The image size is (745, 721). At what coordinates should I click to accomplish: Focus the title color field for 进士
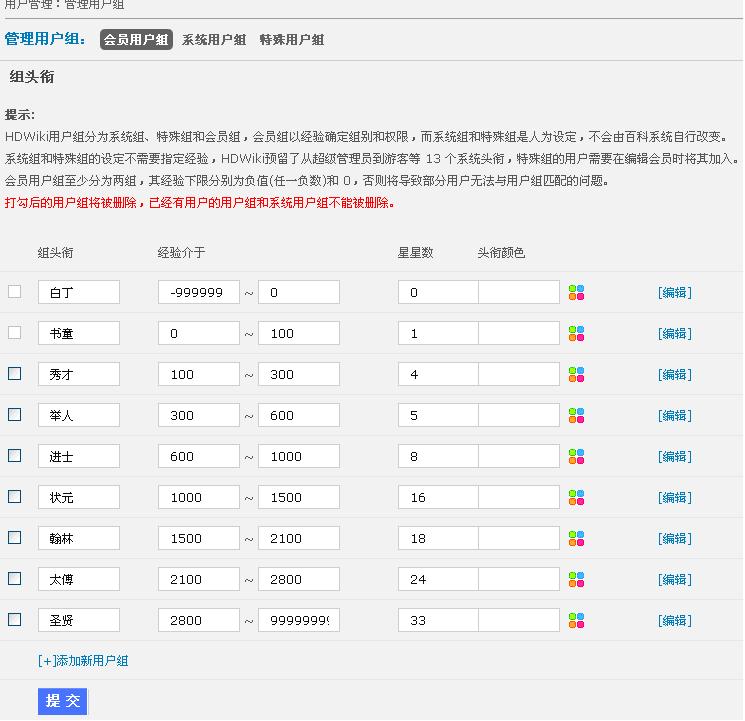(x=519, y=456)
